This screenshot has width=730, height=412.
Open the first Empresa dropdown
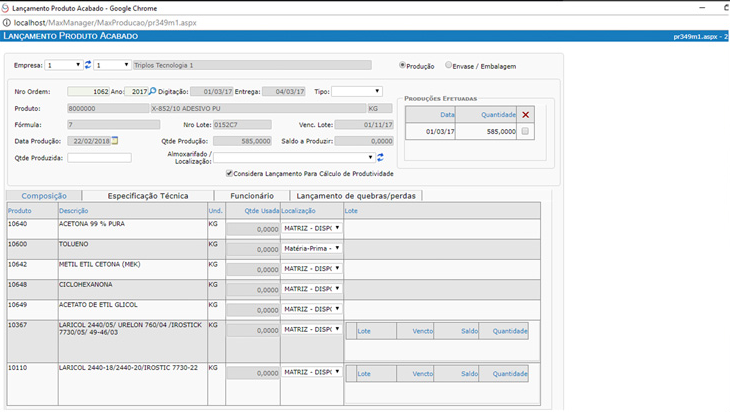coord(64,65)
